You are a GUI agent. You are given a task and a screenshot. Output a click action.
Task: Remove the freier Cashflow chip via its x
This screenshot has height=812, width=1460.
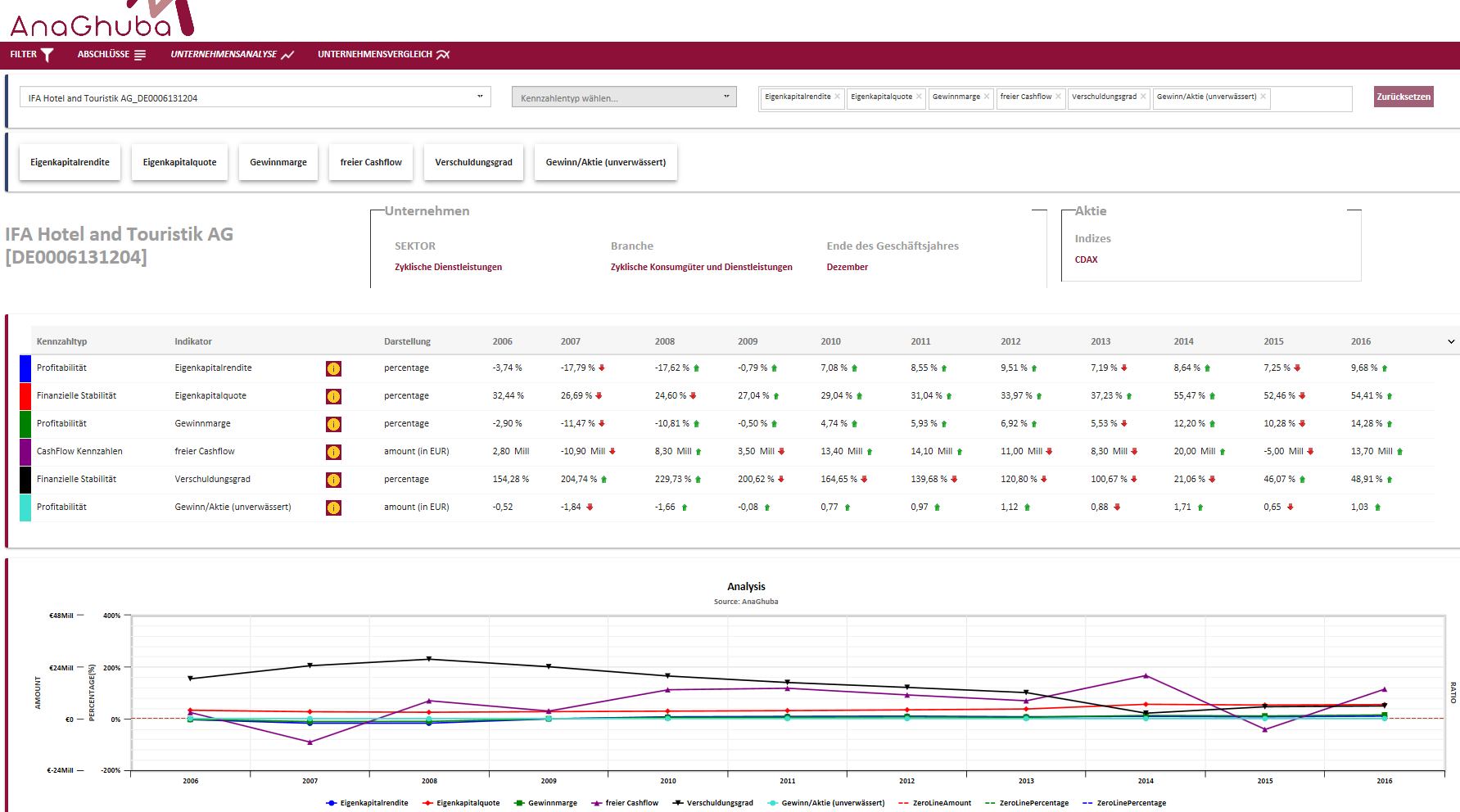click(1058, 97)
